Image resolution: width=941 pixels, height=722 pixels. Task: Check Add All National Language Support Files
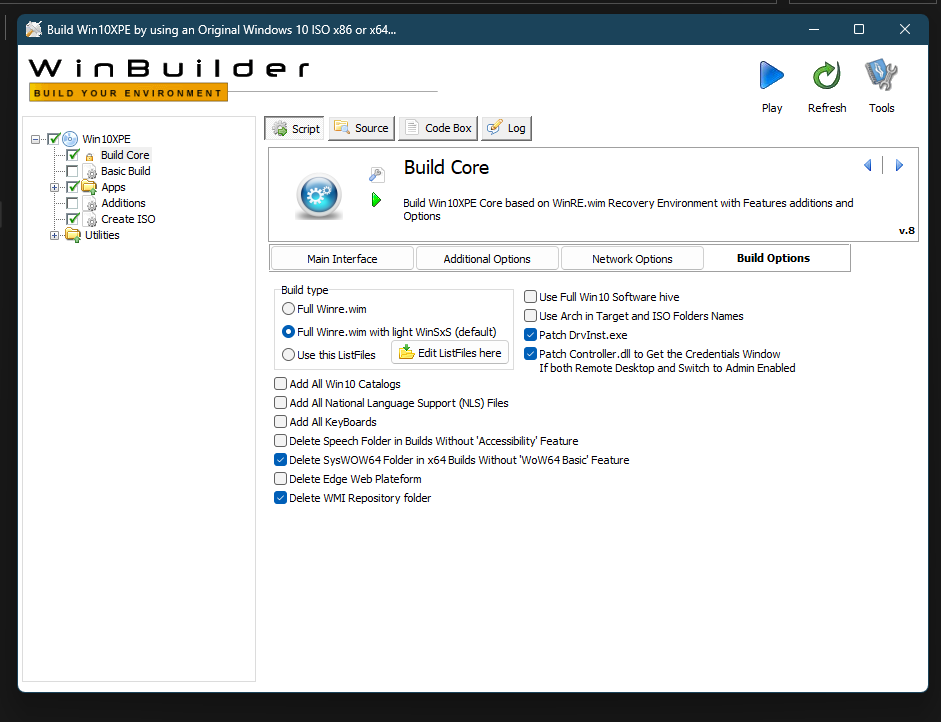(x=280, y=403)
